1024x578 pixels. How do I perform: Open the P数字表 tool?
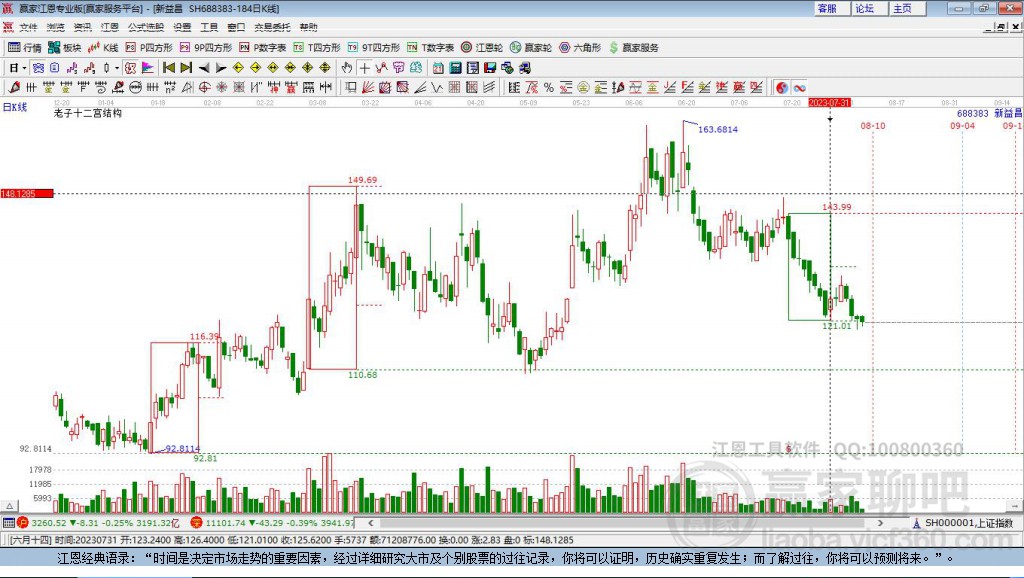263,48
